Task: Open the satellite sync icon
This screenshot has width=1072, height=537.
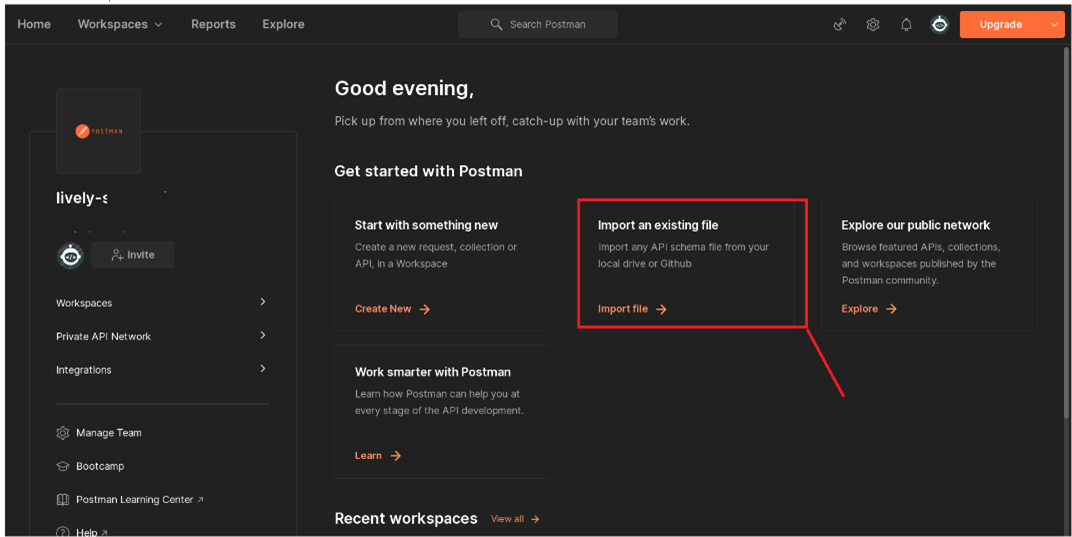Action: click(840, 25)
